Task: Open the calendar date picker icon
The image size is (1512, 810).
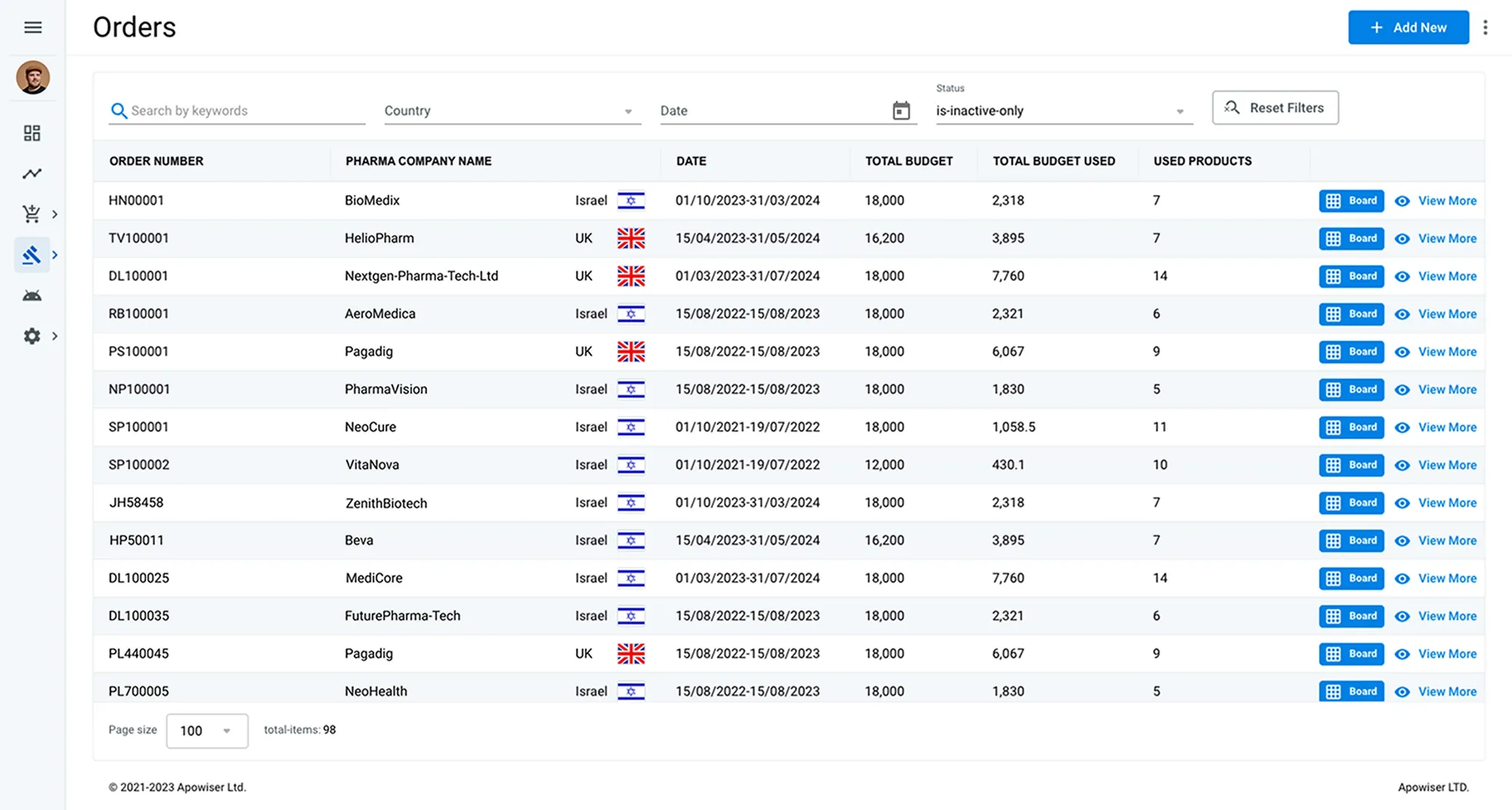Action: coord(901,110)
